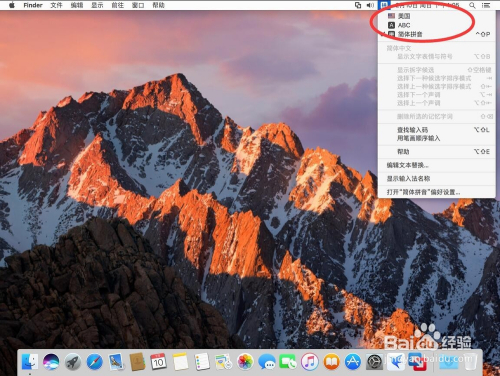Open the Finder menu
This screenshot has width=500, height=376.
33,5
